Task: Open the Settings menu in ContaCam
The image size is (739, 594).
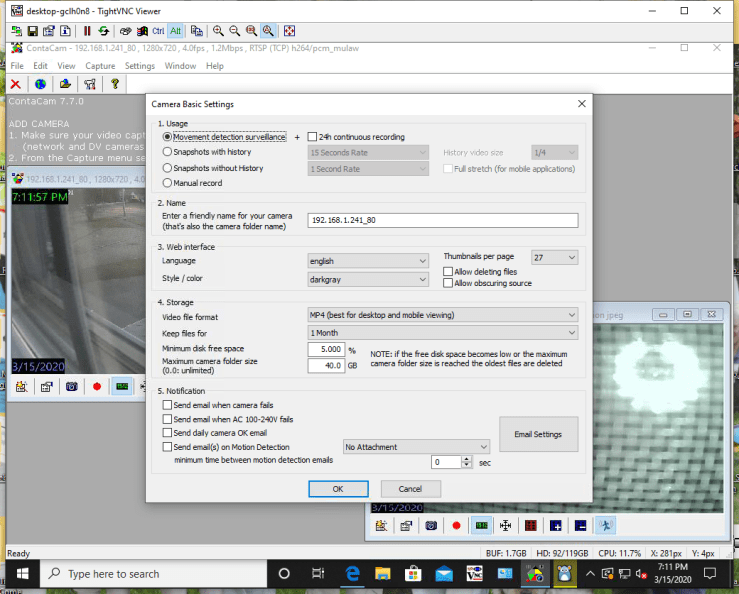Action: tap(139, 66)
